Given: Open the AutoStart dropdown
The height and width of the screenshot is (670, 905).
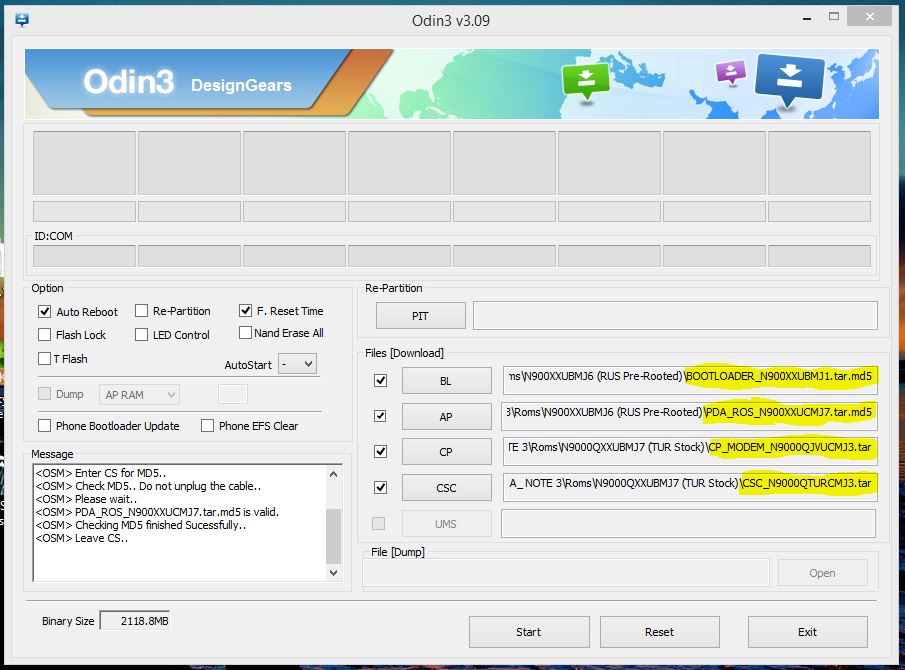Looking at the screenshot, I should pos(297,364).
